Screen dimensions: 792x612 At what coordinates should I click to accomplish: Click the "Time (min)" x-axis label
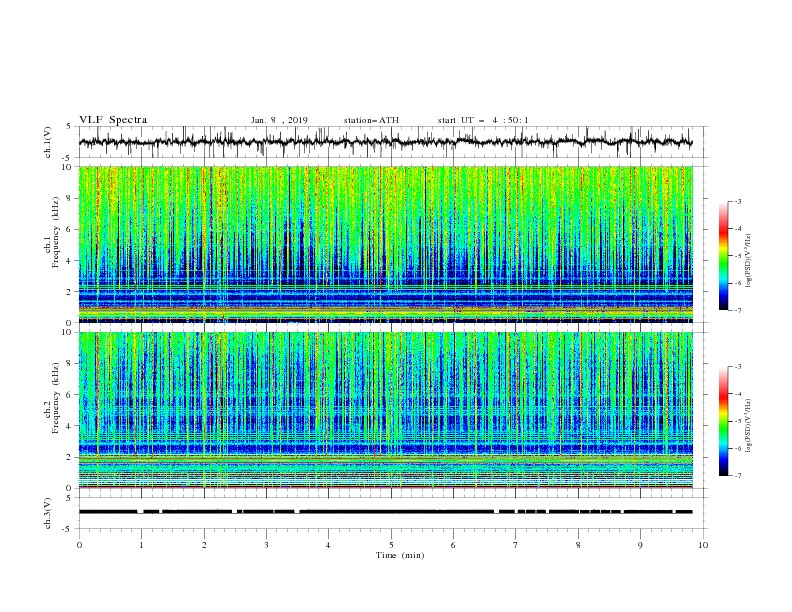(400, 555)
